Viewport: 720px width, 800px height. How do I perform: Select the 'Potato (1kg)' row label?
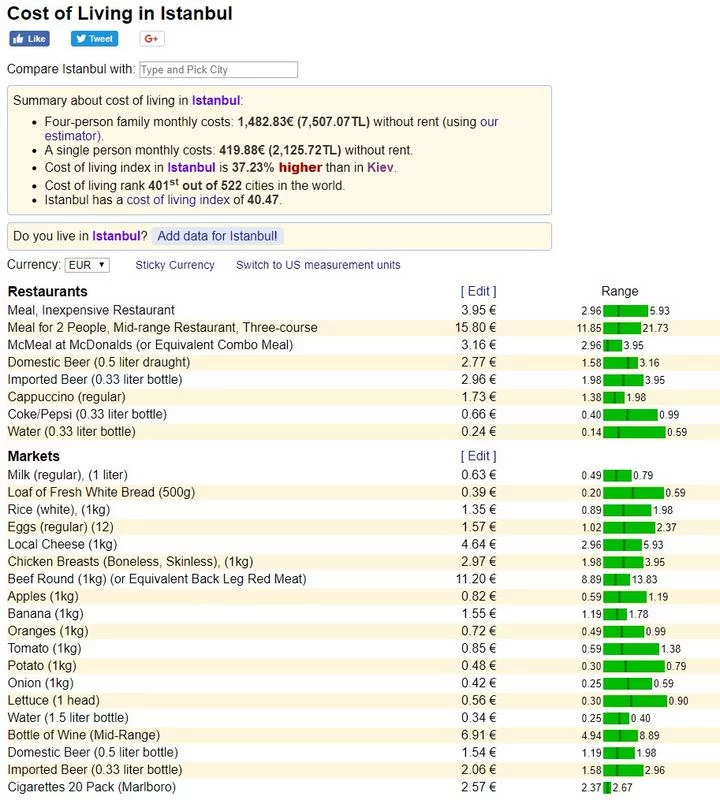tap(42, 666)
